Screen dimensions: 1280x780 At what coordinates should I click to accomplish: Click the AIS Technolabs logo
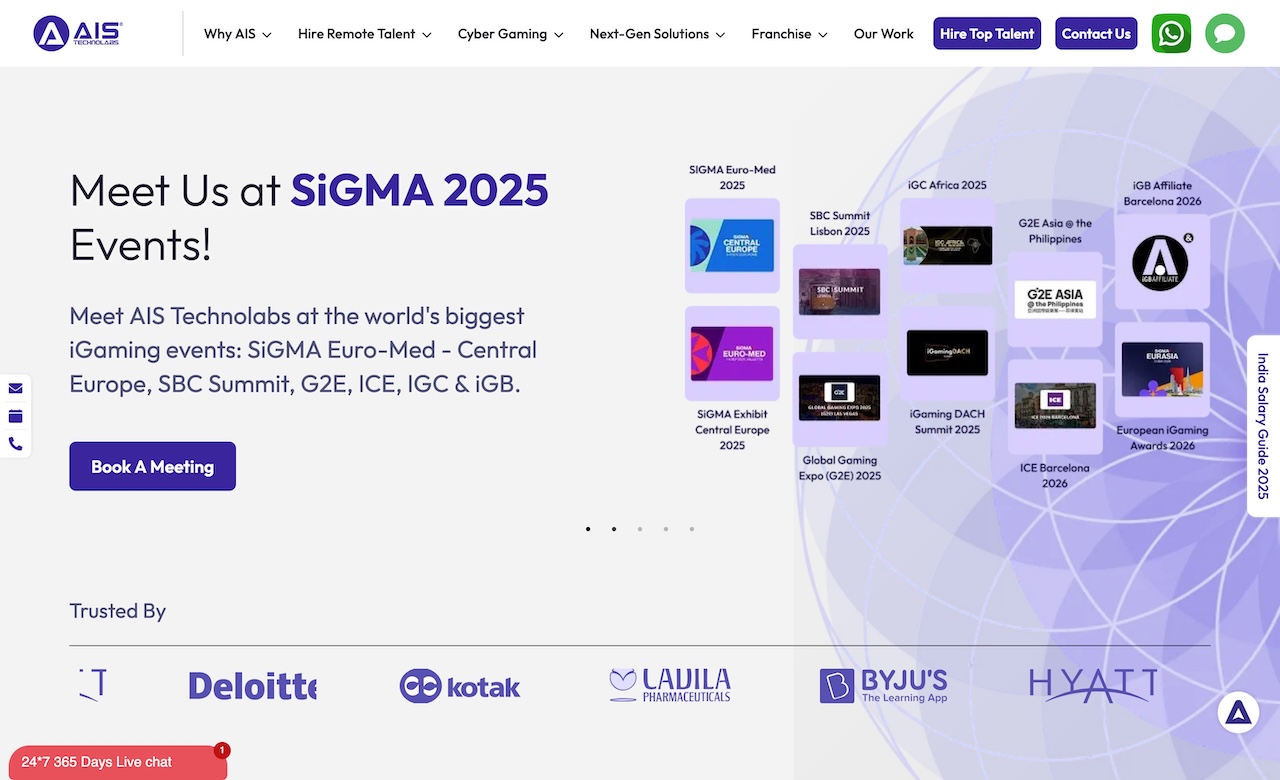(78, 34)
